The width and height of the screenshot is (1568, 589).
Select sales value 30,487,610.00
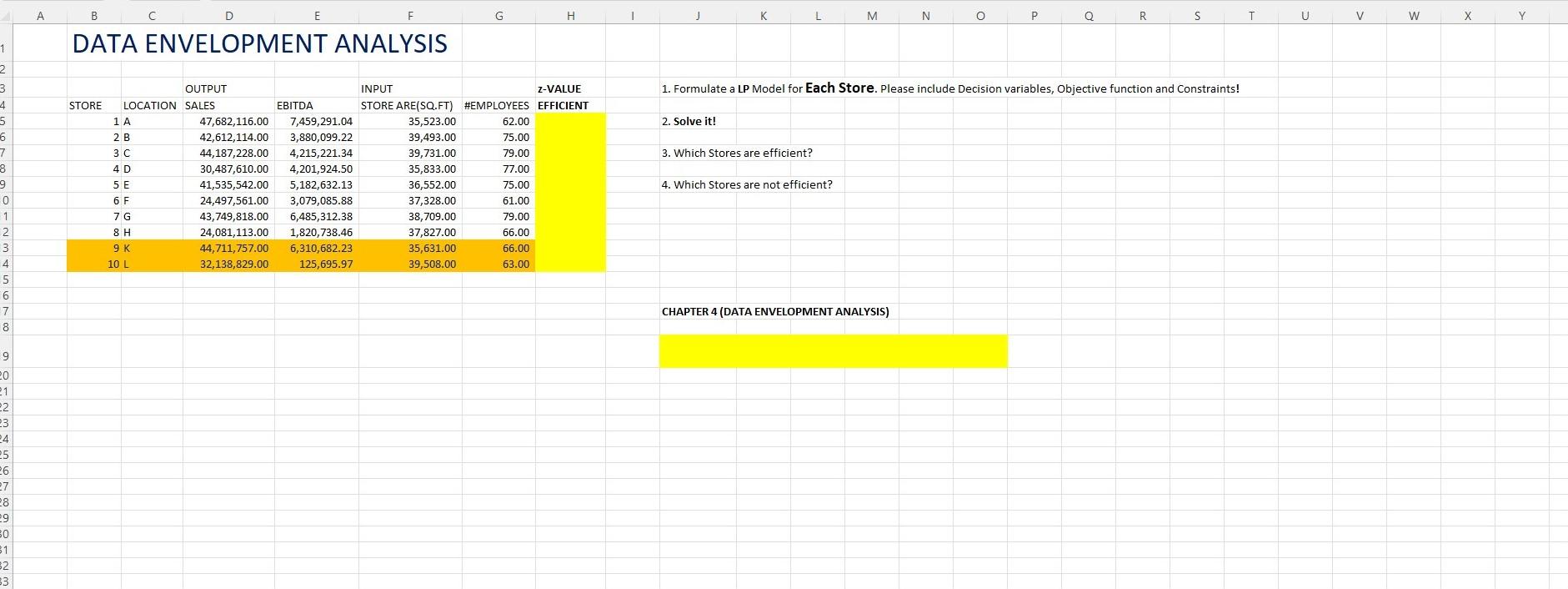234,169
